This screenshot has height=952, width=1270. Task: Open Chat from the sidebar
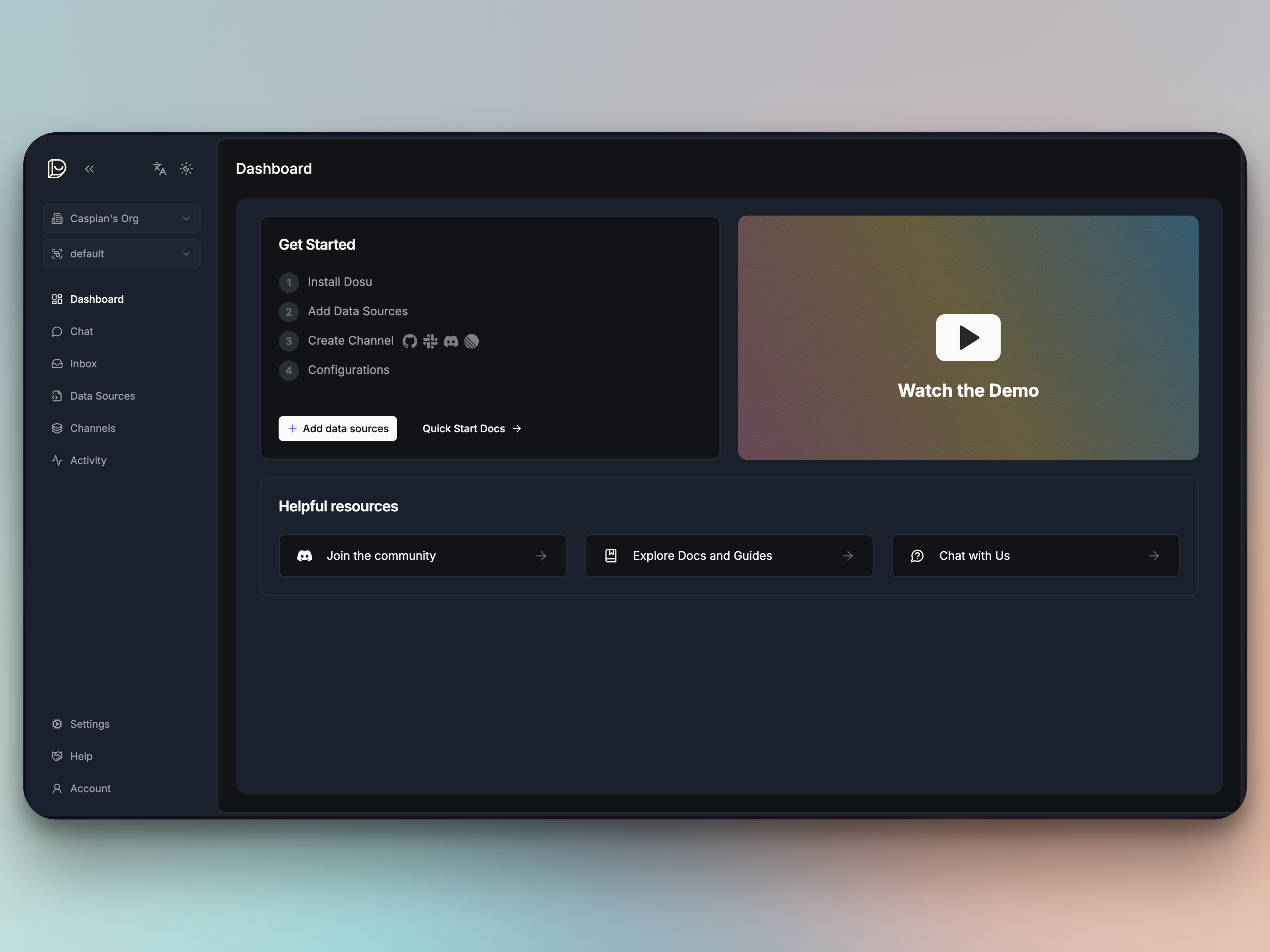pyautogui.click(x=81, y=332)
